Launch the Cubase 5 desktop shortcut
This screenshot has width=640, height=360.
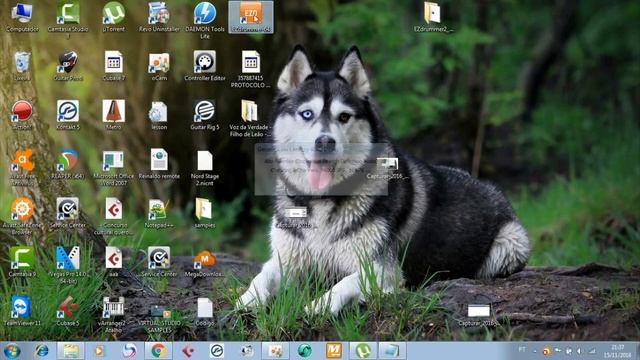point(68,311)
